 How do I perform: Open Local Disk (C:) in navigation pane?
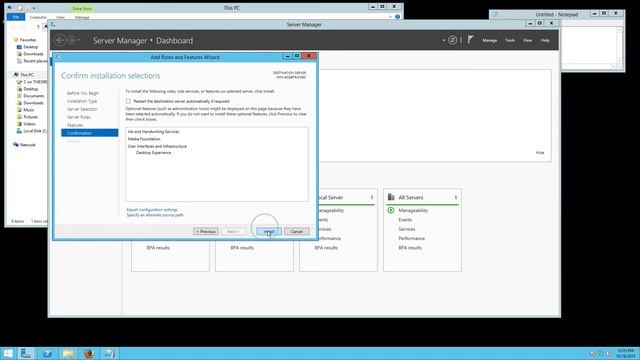coord(32,131)
